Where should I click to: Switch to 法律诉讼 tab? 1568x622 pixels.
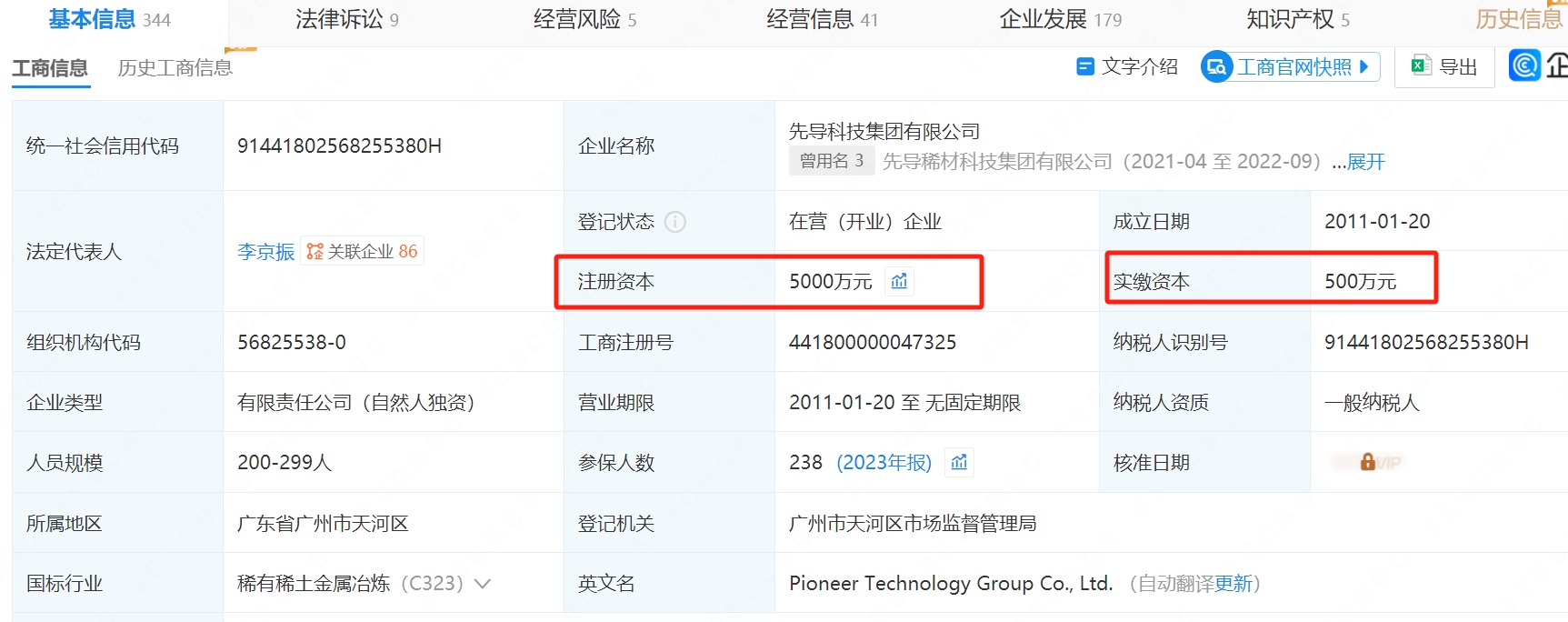(x=346, y=19)
